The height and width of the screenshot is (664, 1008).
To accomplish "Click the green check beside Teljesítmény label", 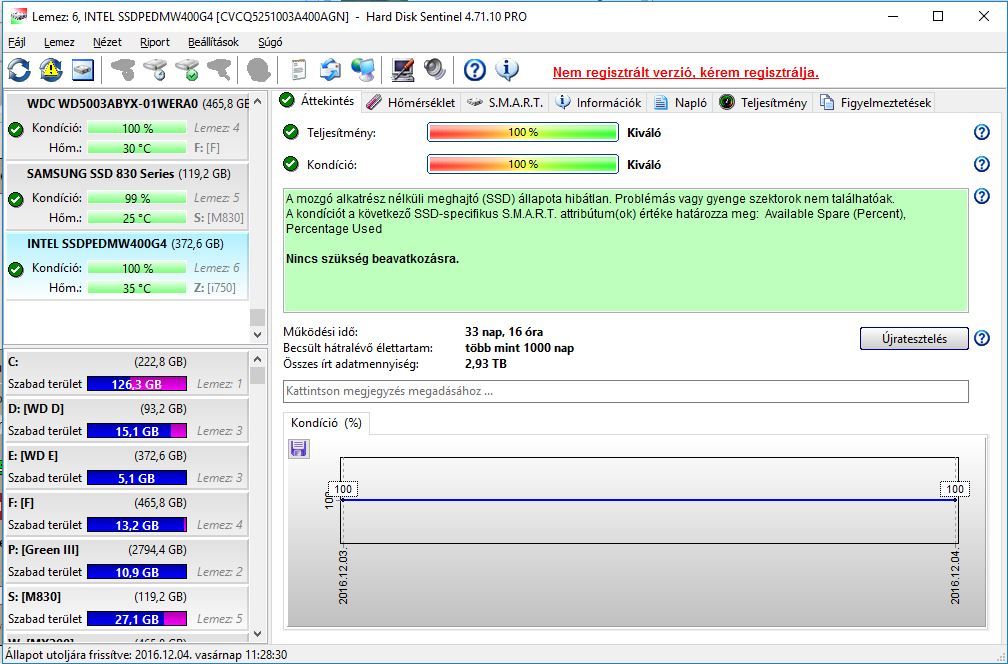I will click(x=291, y=132).
